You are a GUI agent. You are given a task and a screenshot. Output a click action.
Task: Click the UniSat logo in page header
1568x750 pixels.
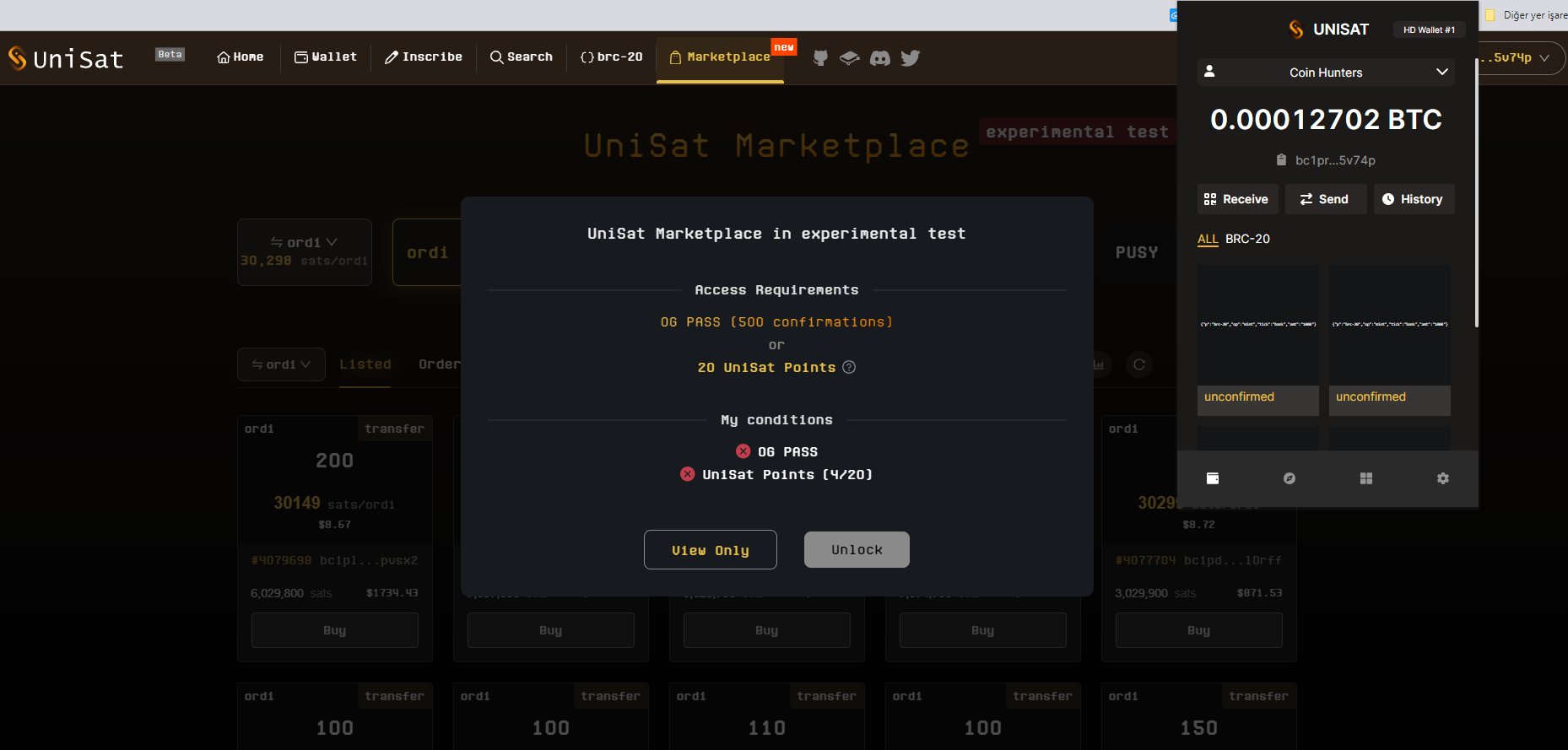pos(66,58)
